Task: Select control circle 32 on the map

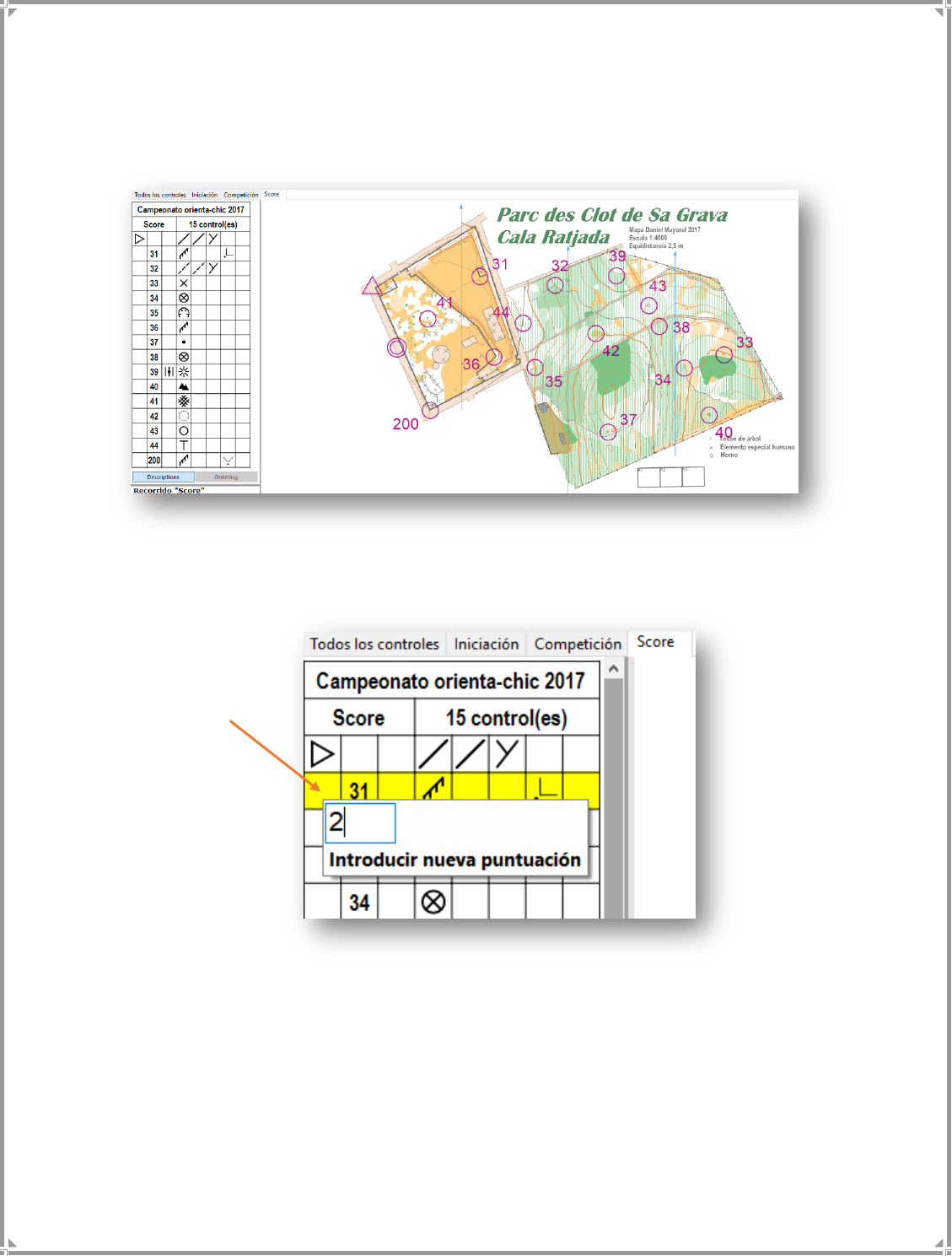Action: [x=555, y=285]
